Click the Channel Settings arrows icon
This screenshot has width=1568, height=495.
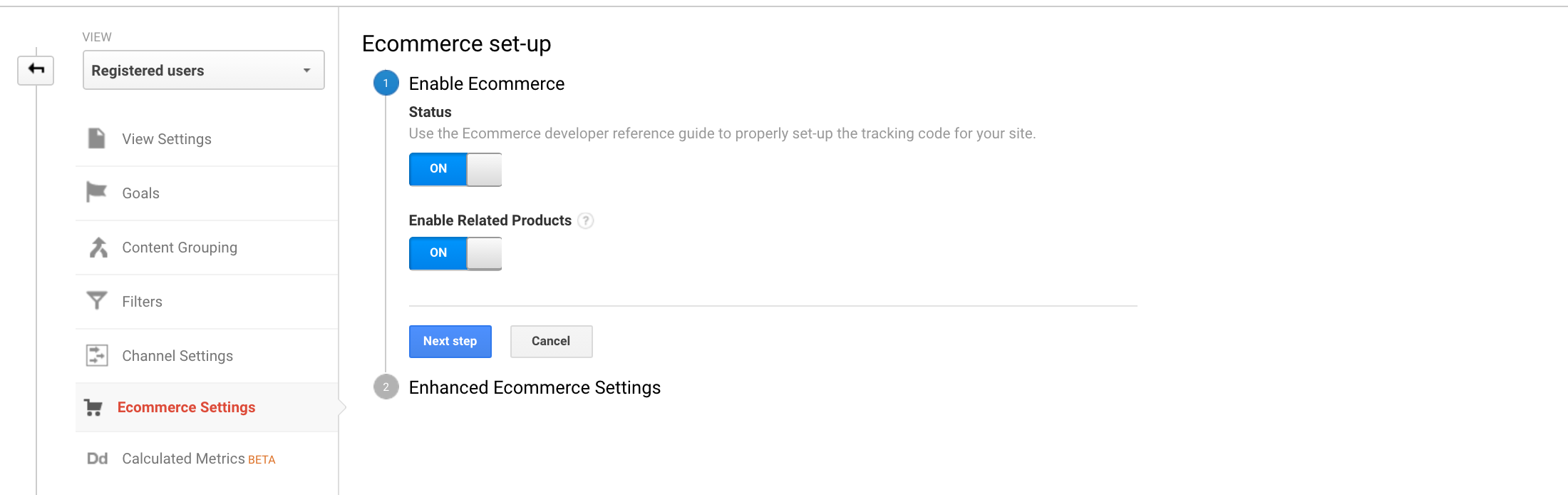tap(96, 355)
